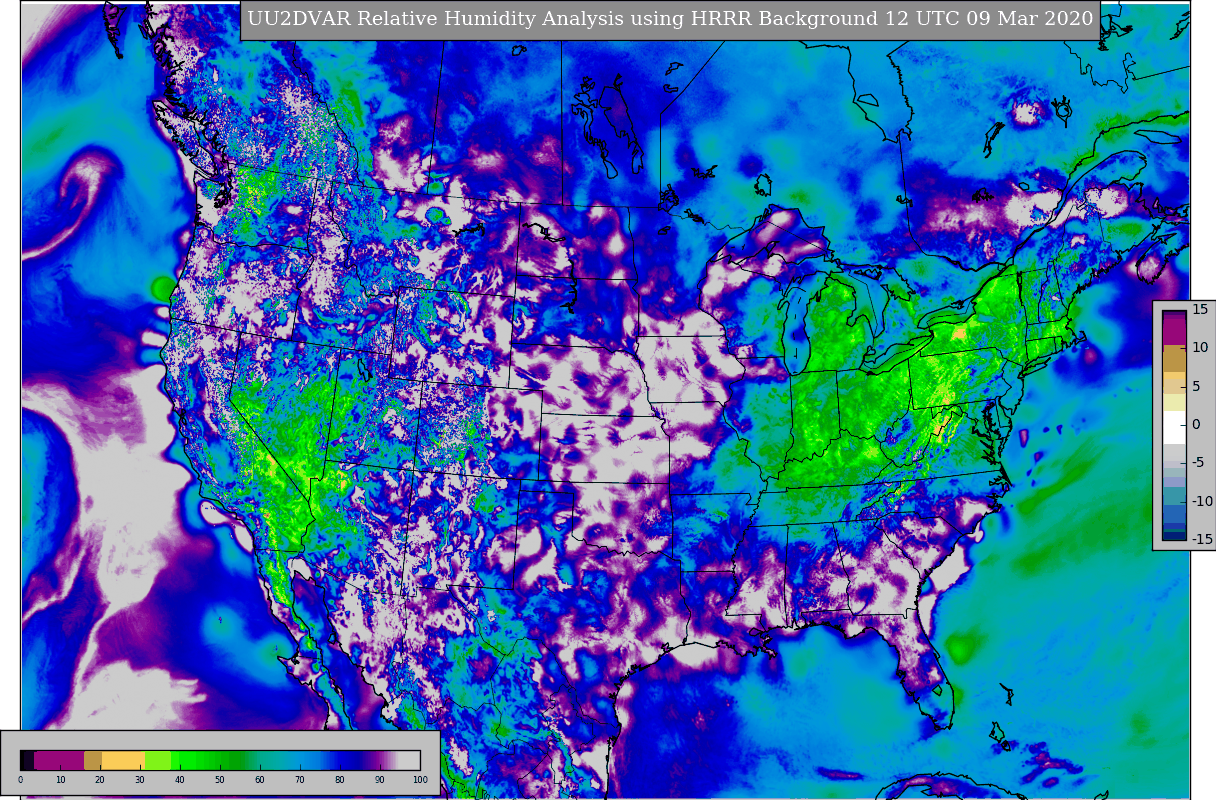1216x800 pixels.
Task: Click the '15' label on right colorbar
Action: pos(1200,309)
